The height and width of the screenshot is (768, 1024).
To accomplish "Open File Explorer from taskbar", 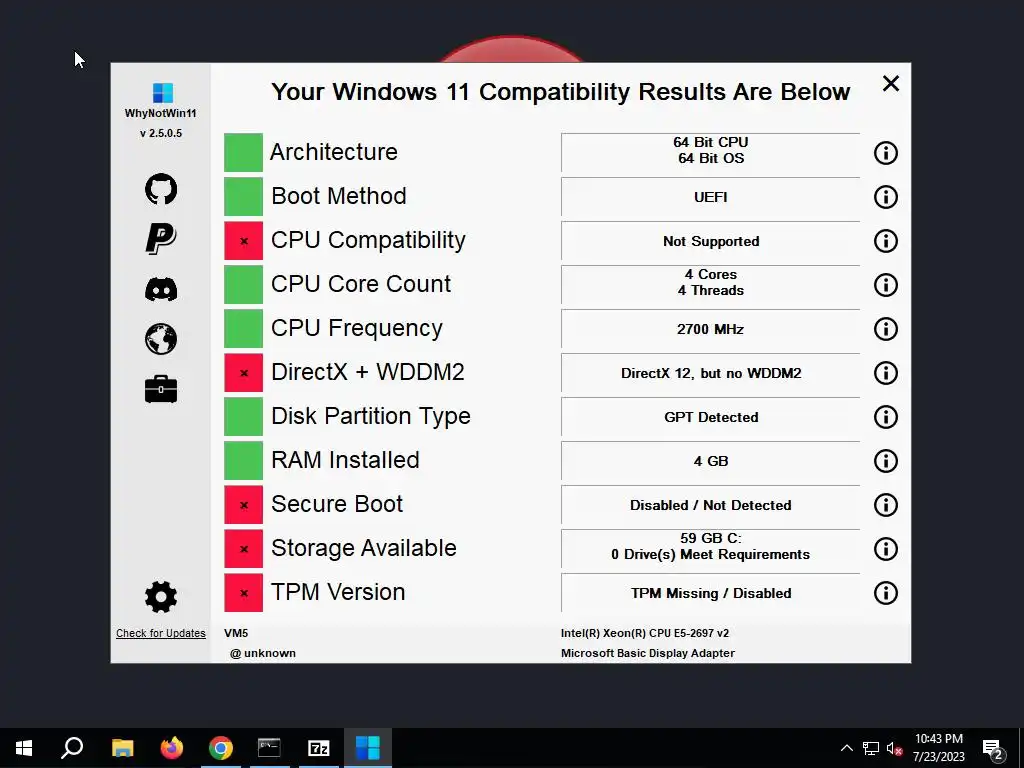I will tap(122, 748).
